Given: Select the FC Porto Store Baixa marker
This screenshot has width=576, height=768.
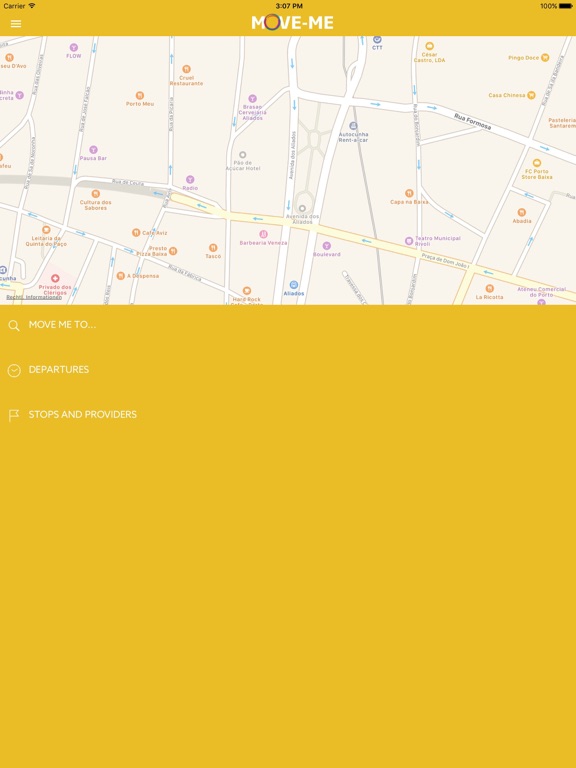Looking at the screenshot, I should 537,163.
